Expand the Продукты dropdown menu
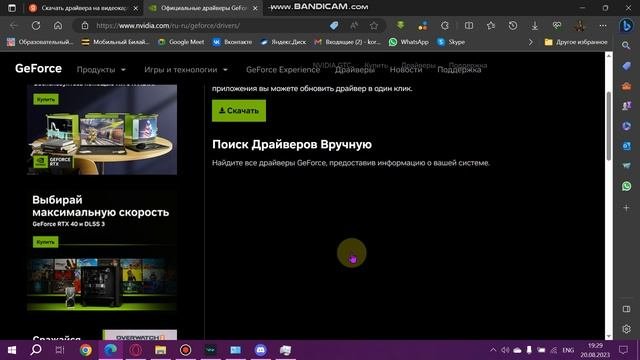The width and height of the screenshot is (640, 360). [x=101, y=70]
